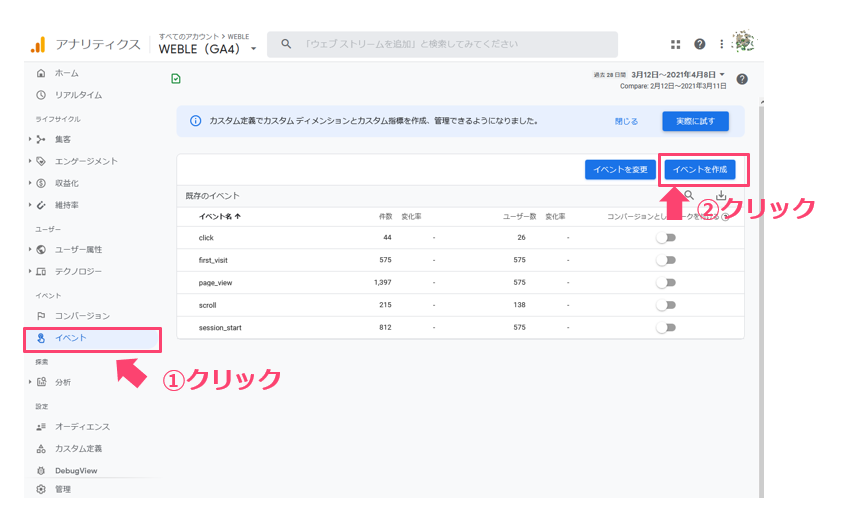Click the analysis icon in sidebar
The image size is (858, 513).
pos(41,382)
